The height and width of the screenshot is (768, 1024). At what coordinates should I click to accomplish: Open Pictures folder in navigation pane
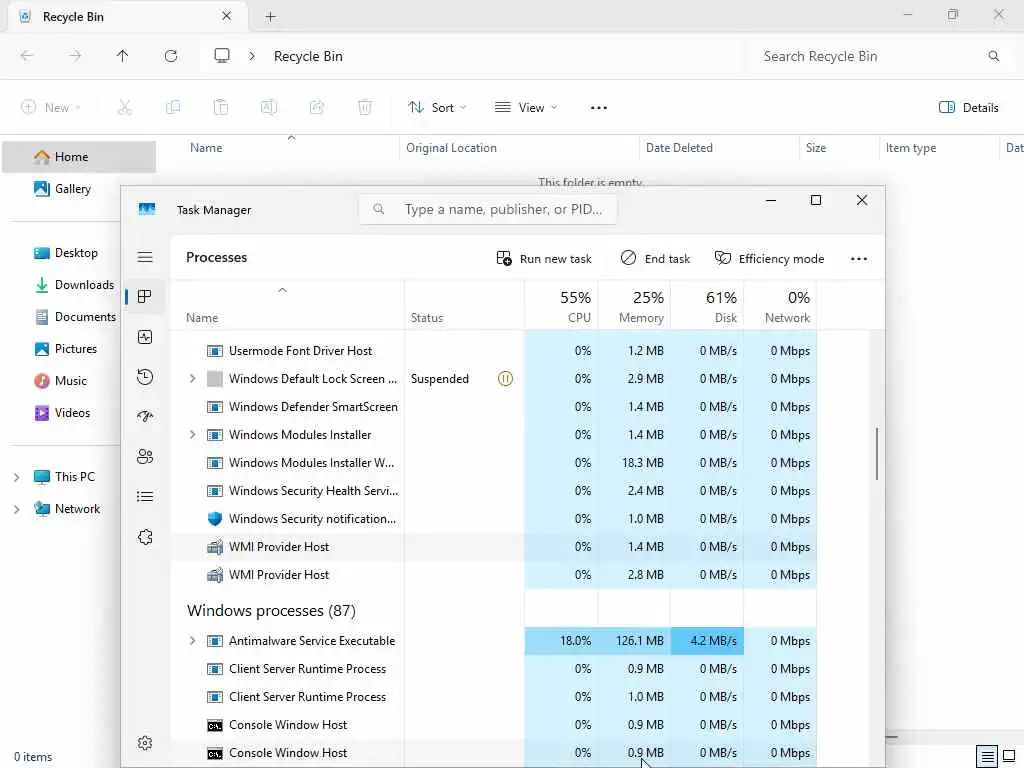[x=66, y=349]
